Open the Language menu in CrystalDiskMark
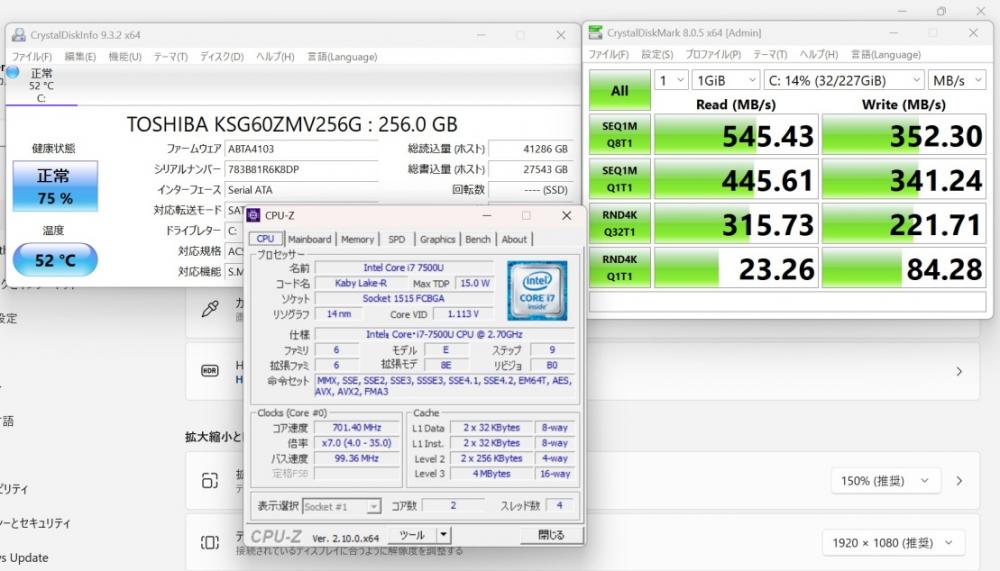1000x571 pixels. [x=886, y=54]
